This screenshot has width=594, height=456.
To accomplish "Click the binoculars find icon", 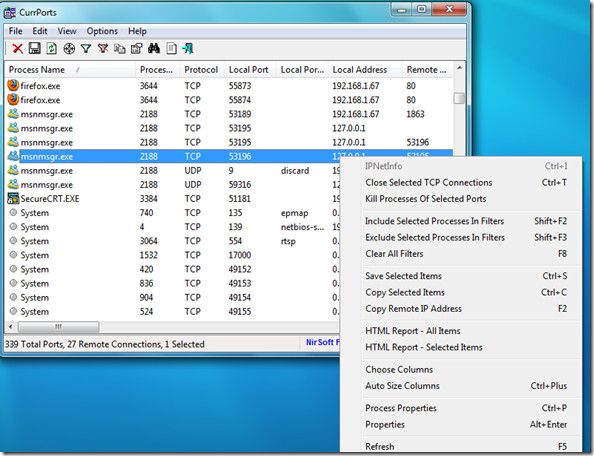I will 154,48.
